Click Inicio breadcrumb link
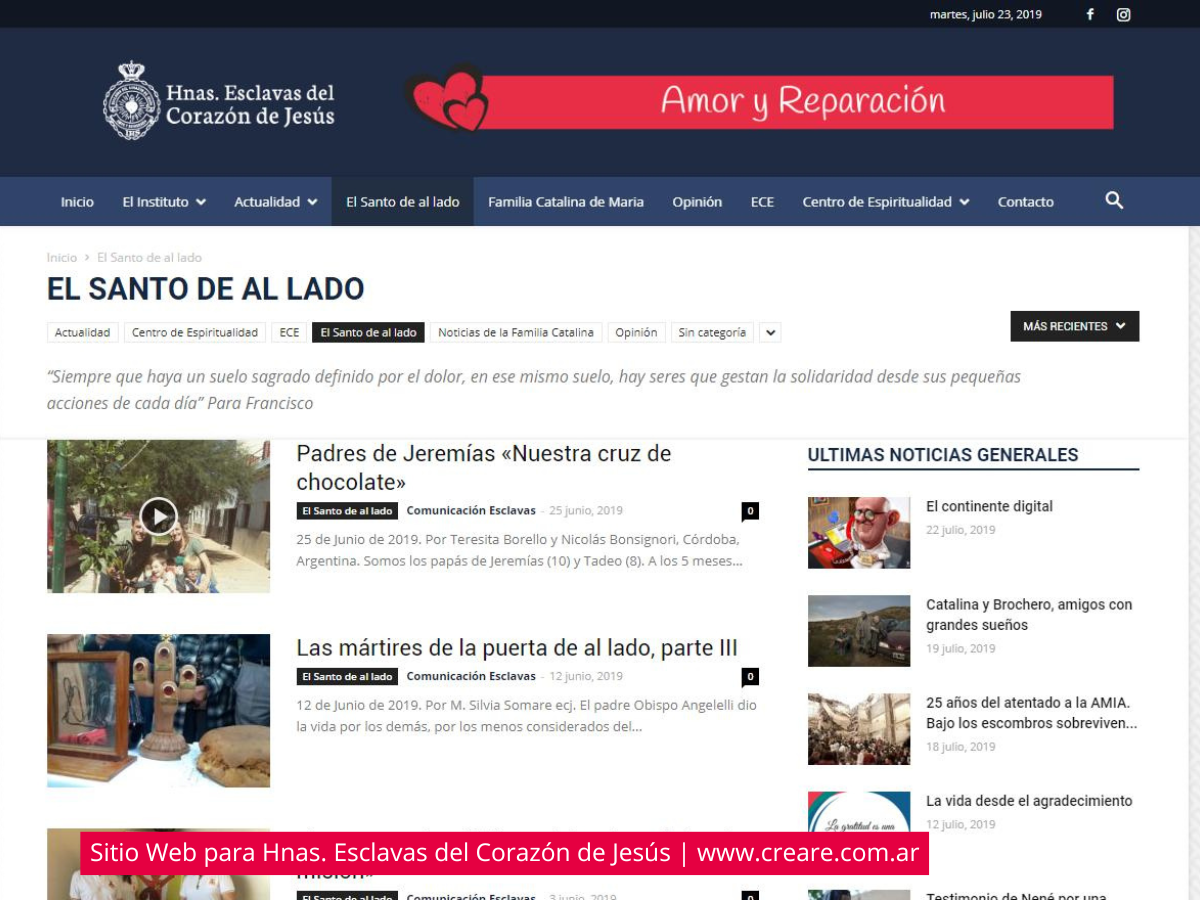 coord(61,257)
